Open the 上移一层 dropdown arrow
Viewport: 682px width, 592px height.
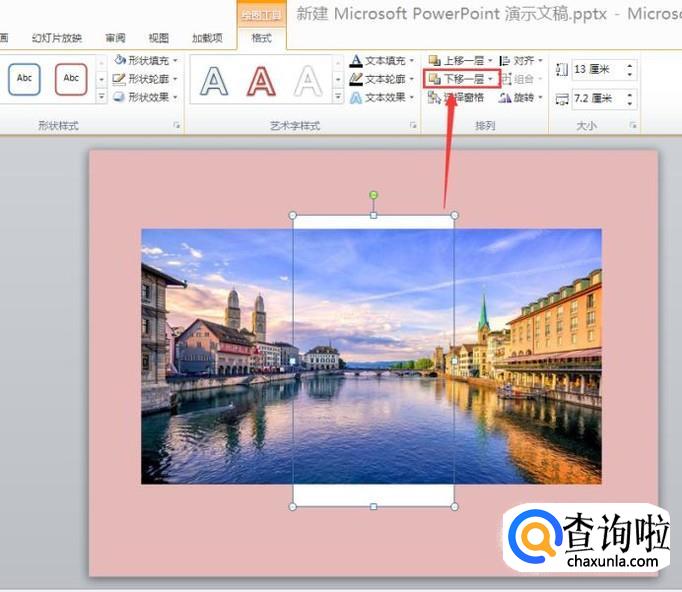coord(490,60)
